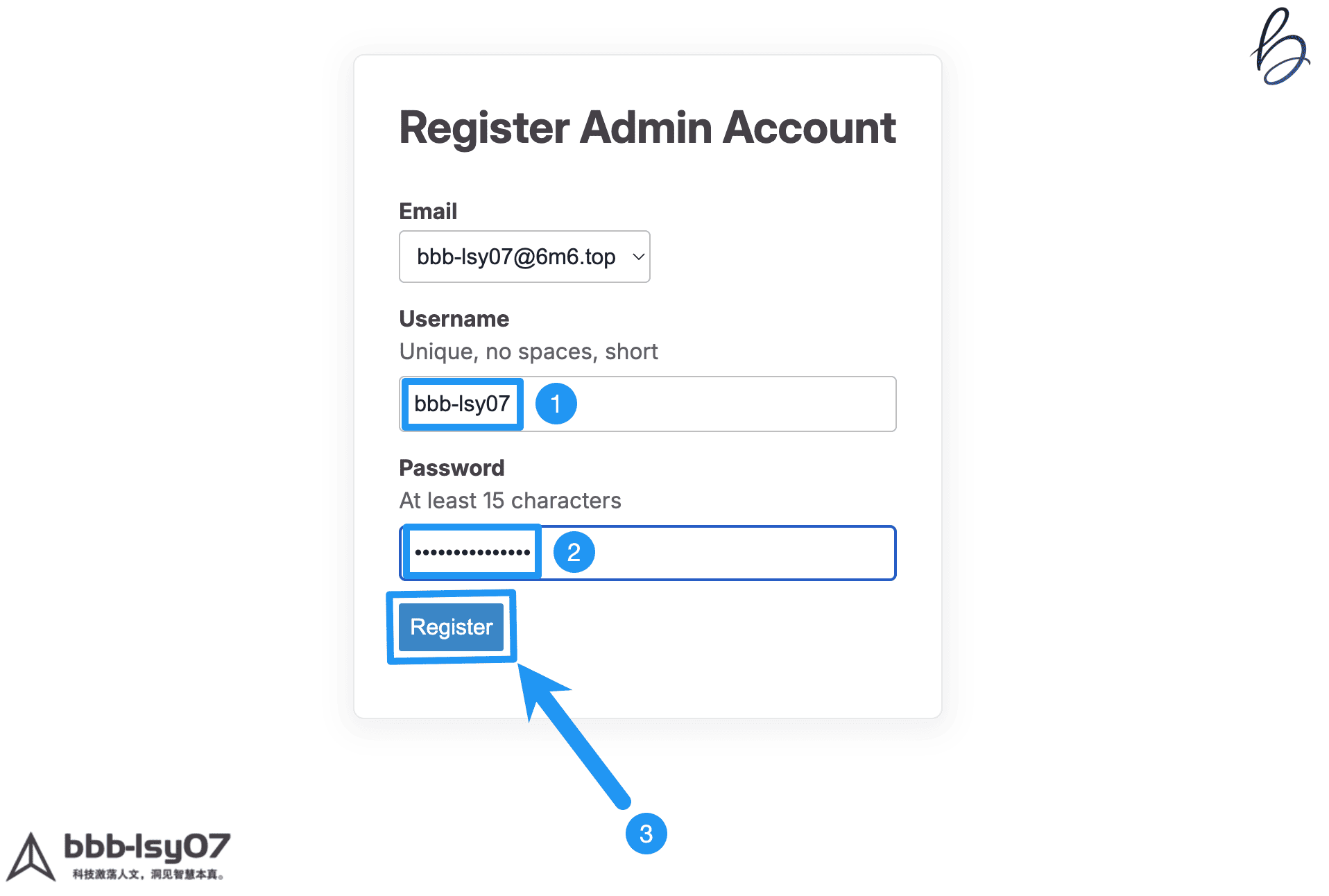Click the chevron arrow in Email selector
The height and width of the screenshot is (896, 1329).
[638, 257]
